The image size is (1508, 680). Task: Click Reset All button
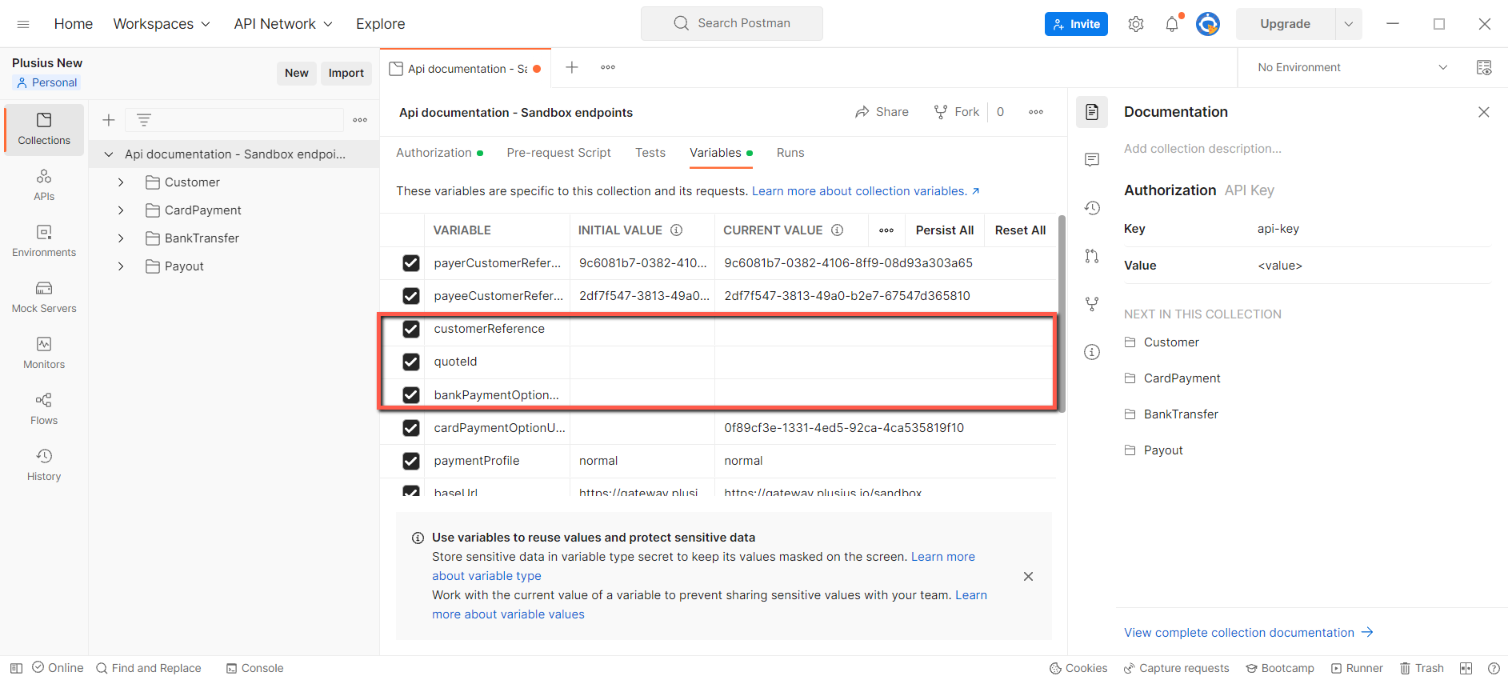1020,230
